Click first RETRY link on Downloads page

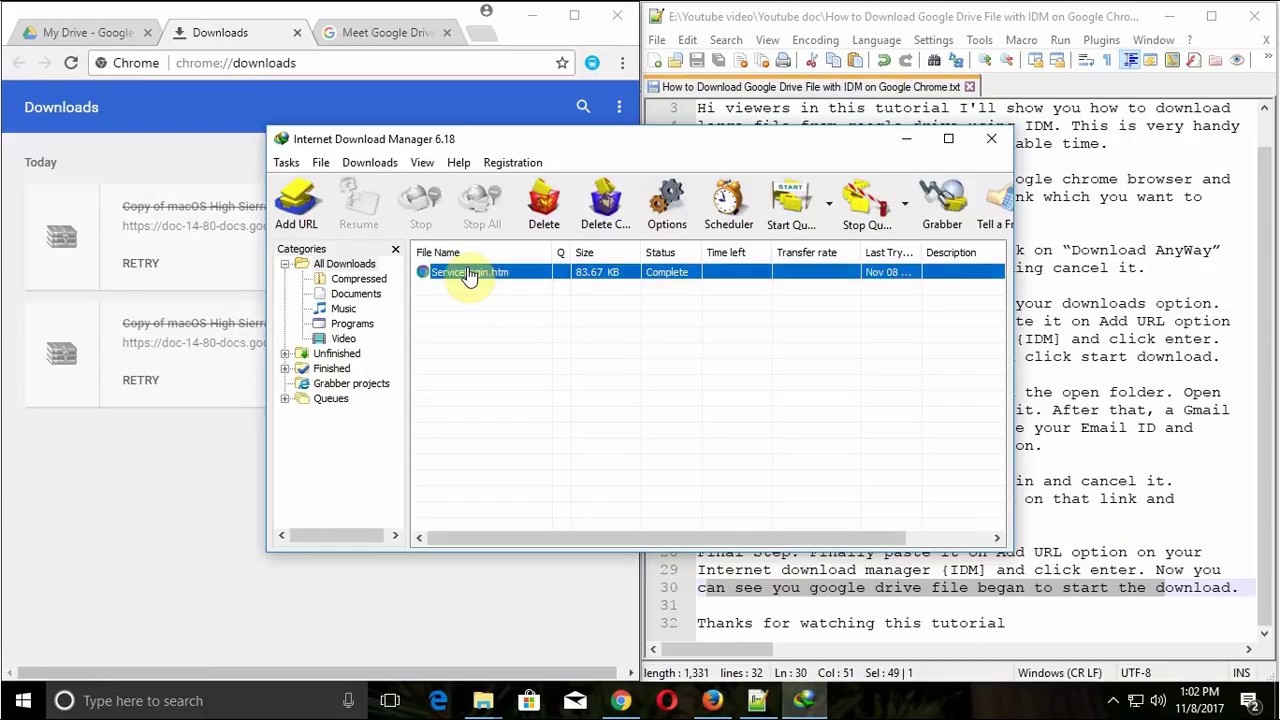pyautogui.click(x=140, y=263)
